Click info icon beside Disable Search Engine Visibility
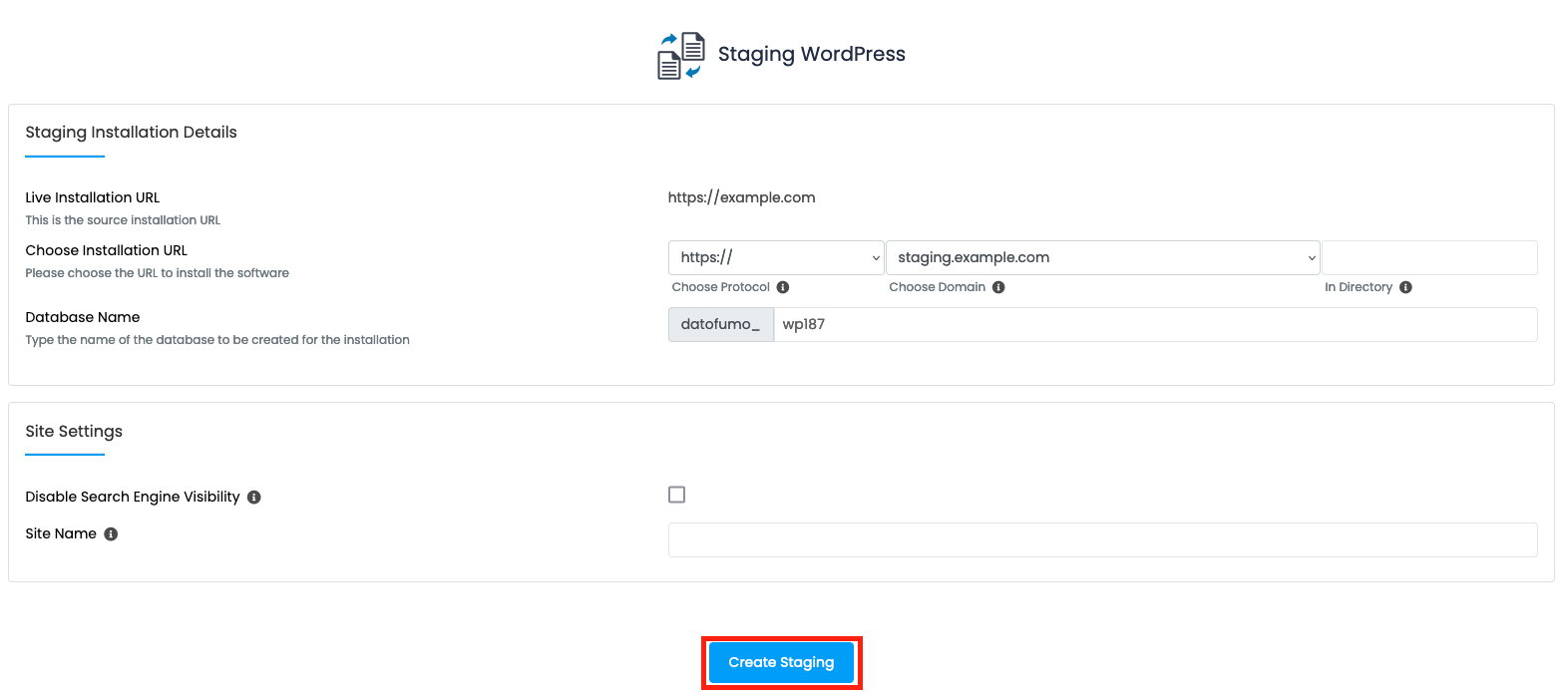 [254, 498]
